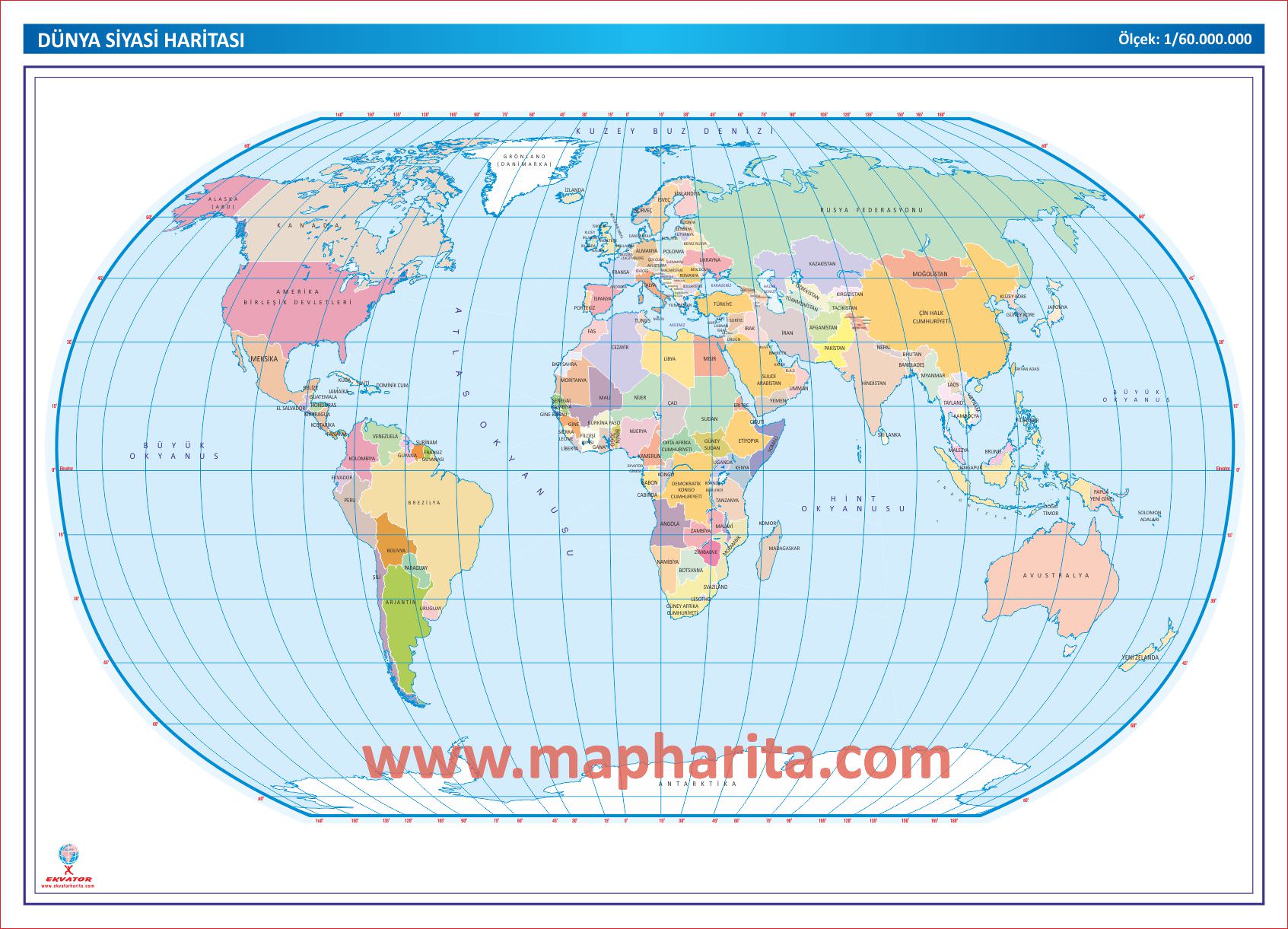The image size is (1288, 929).
Task: Click BÜYÜK OKYANUS label west of South America
Action: coord(174,450)
